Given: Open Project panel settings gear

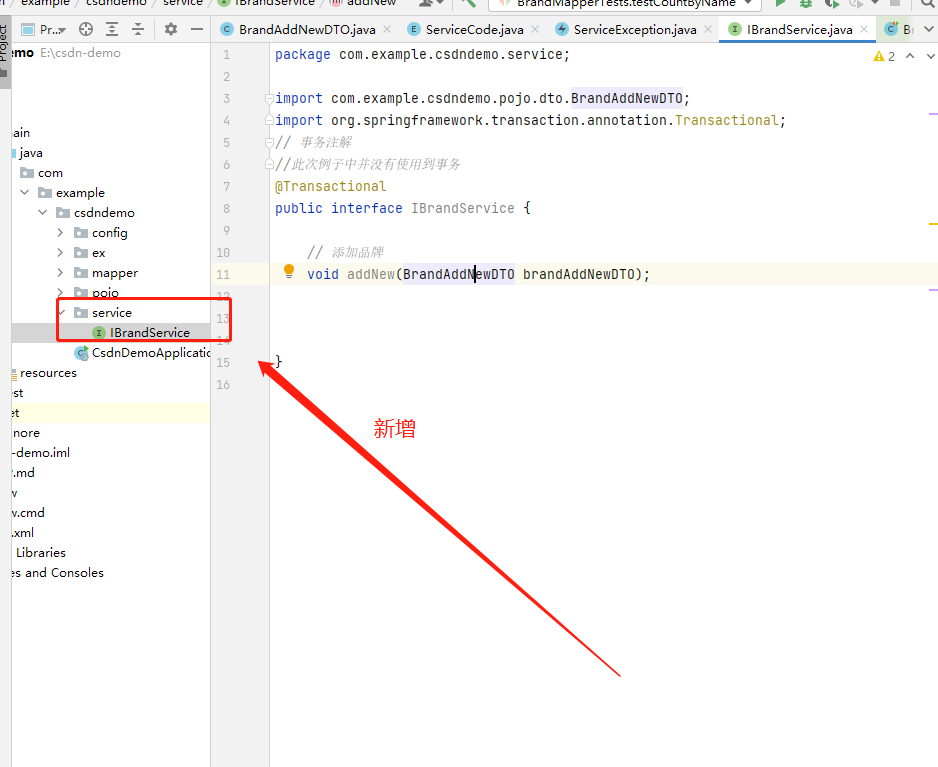Looking at the screenshot, I should (x=171, y=29).
